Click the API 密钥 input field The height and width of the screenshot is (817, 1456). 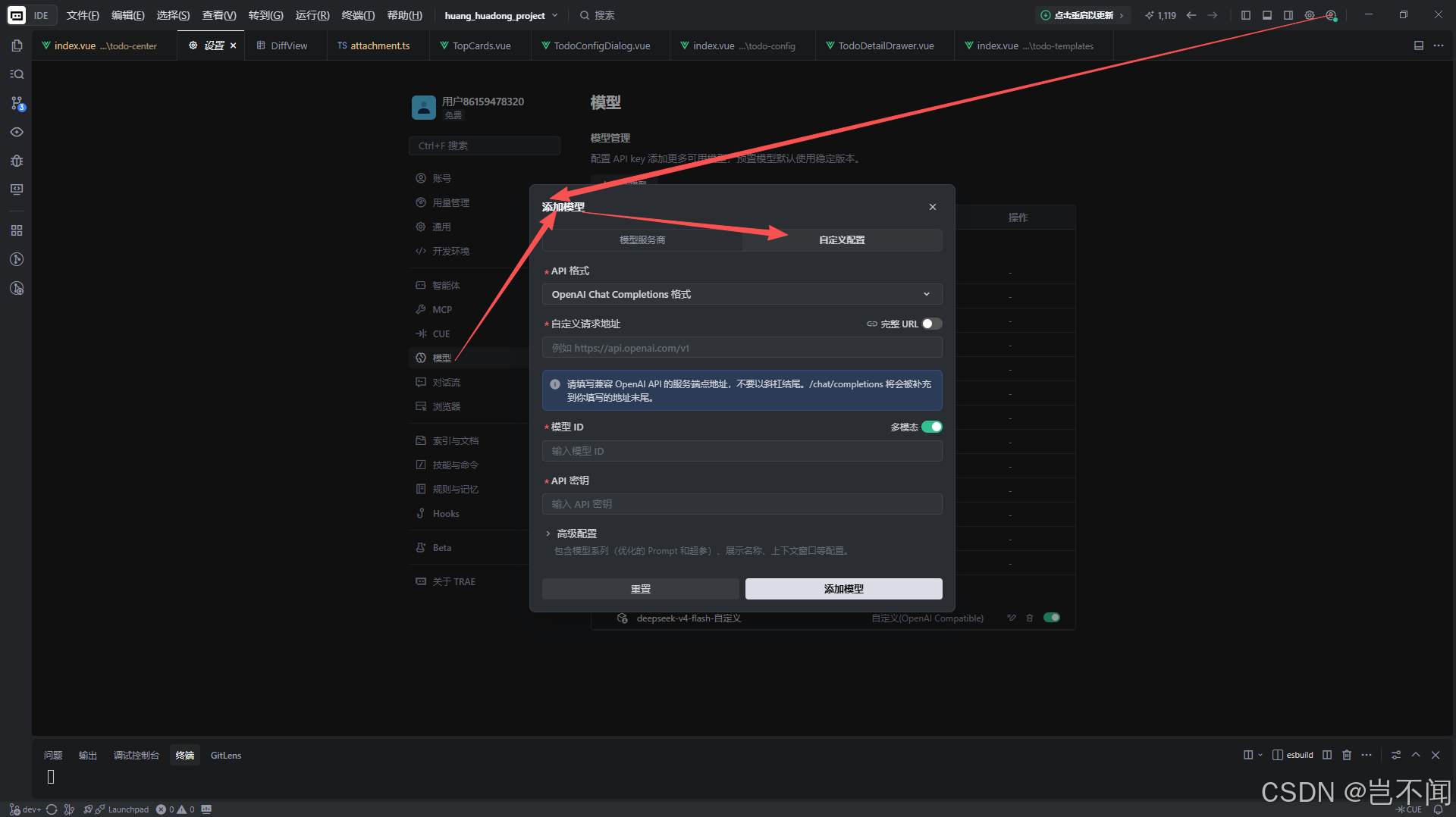pos(742,504)
